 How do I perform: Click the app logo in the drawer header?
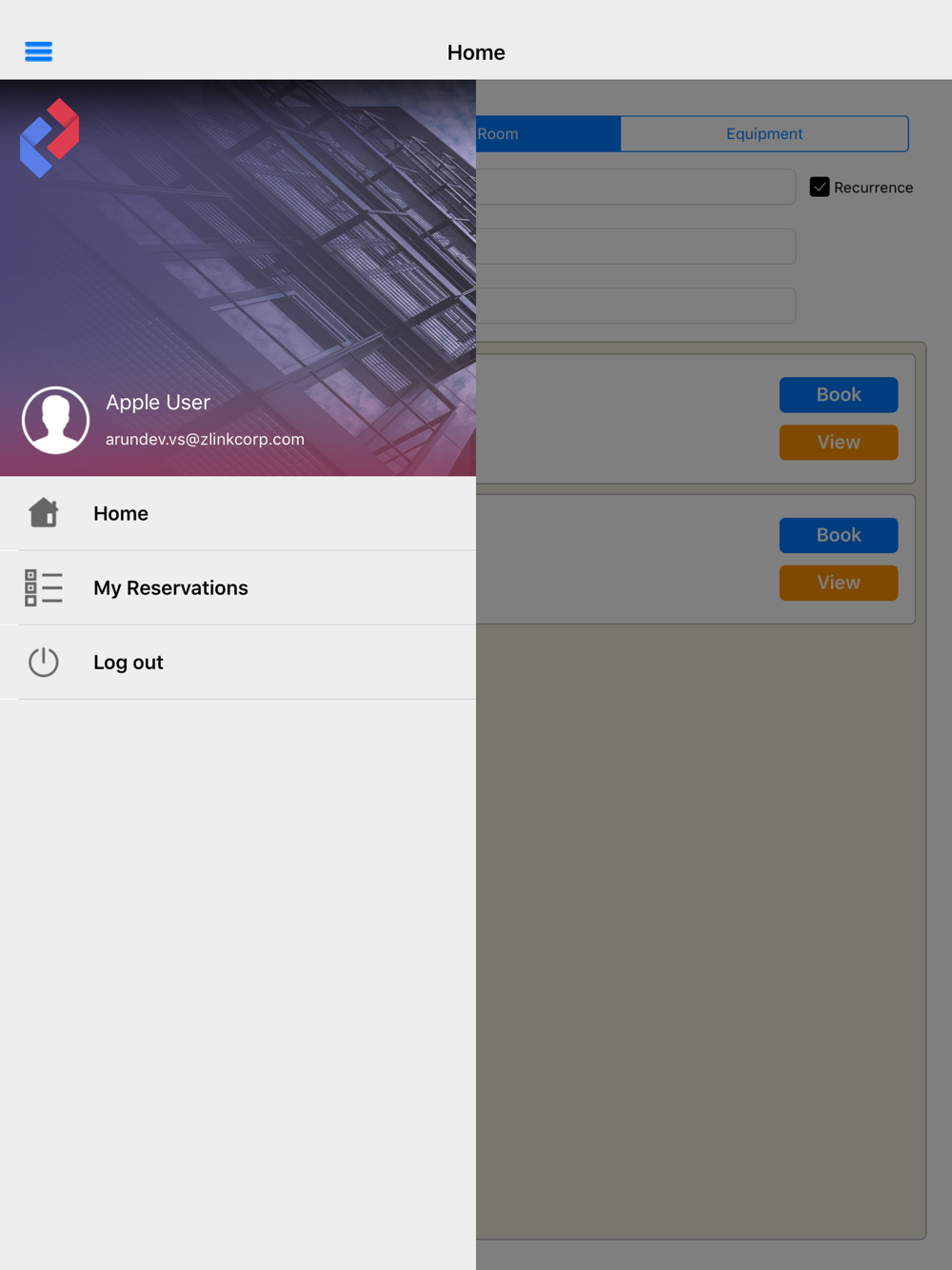tap(50, 138)
